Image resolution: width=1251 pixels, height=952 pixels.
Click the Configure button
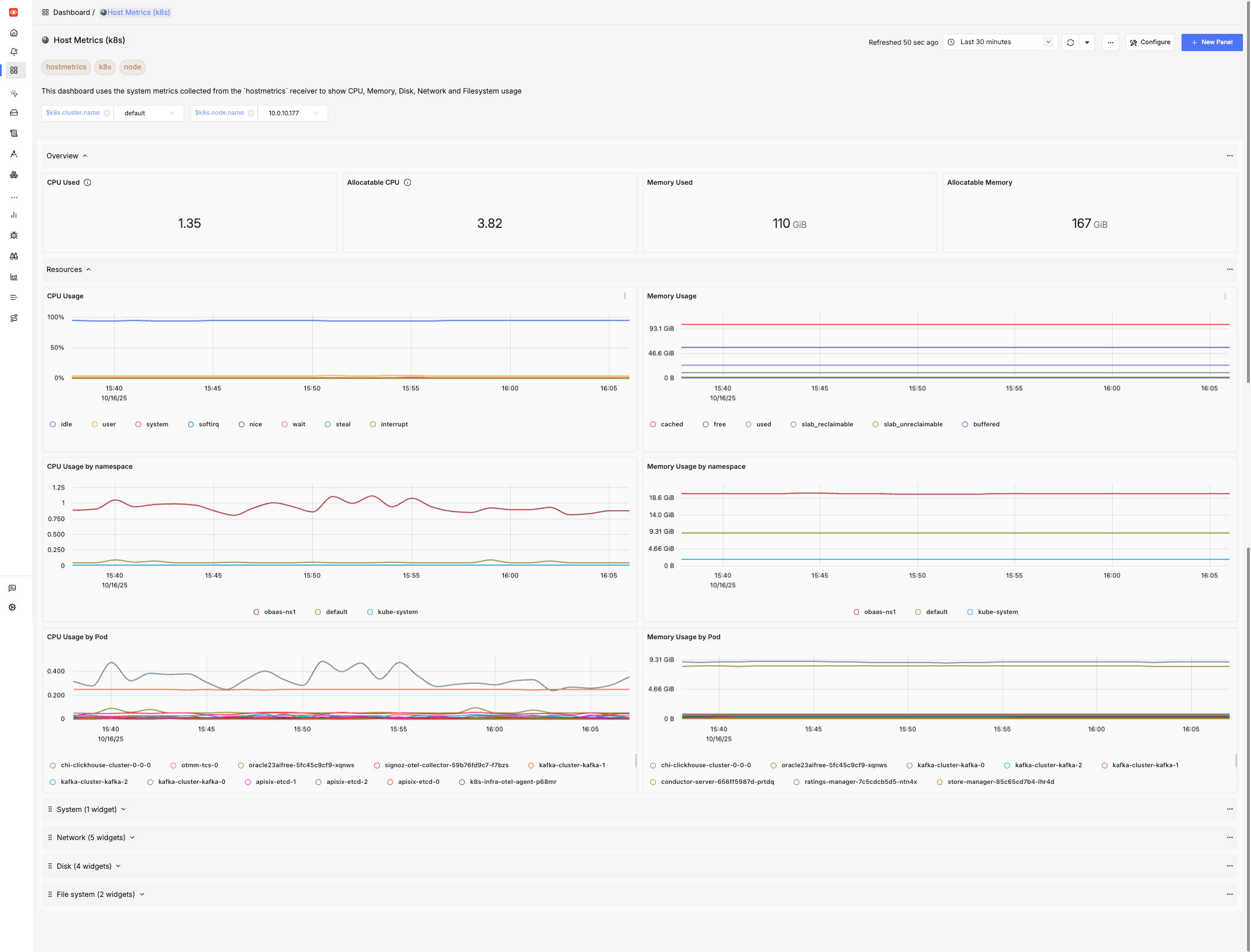1149,42
